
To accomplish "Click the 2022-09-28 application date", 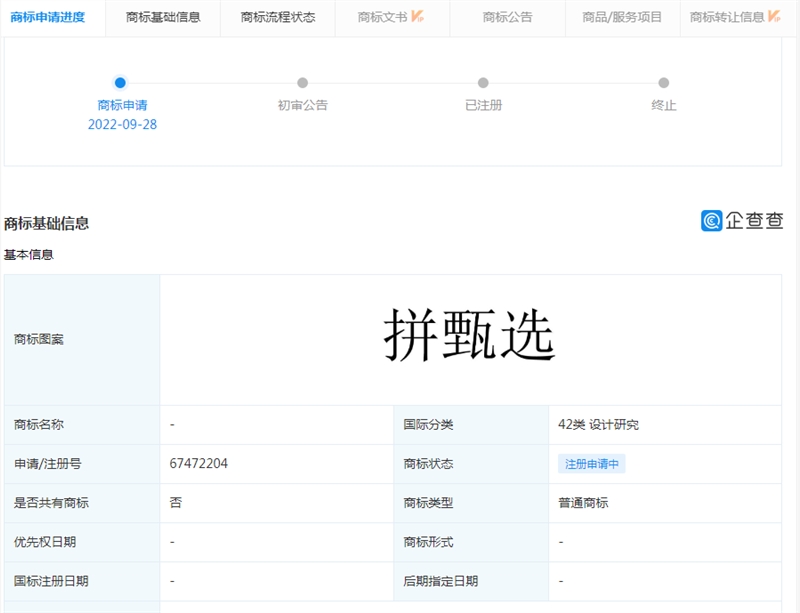I will click(122, 125).
